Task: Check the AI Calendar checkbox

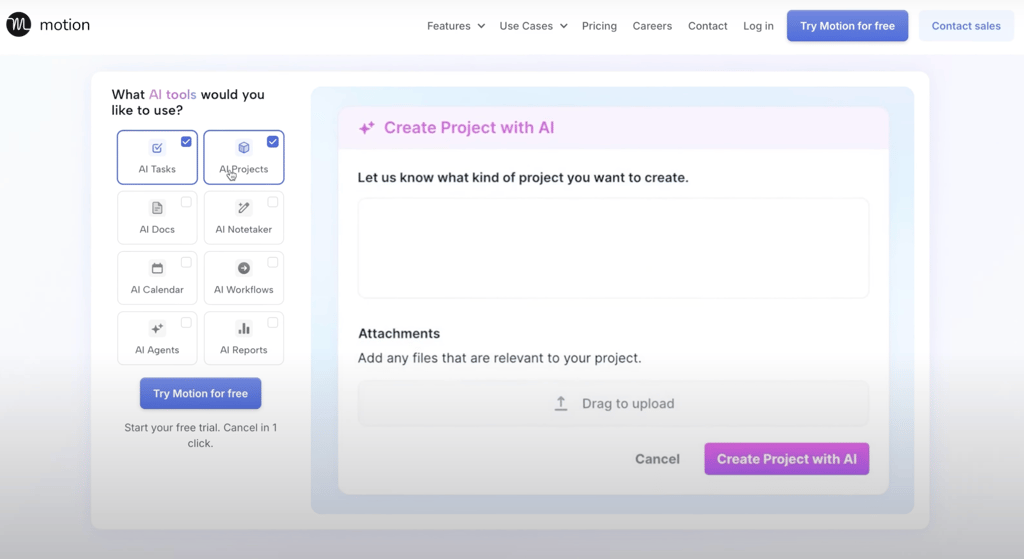Action: tap(186, 262)
